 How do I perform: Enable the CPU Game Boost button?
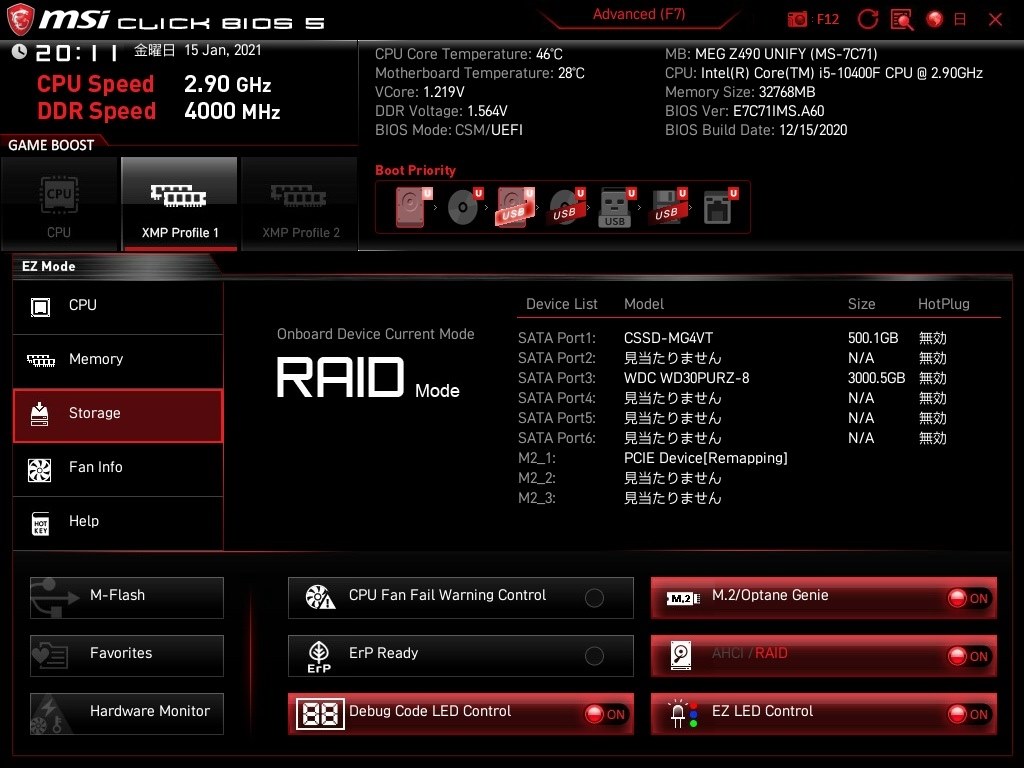pyautogui.click(x=59, y=204)
